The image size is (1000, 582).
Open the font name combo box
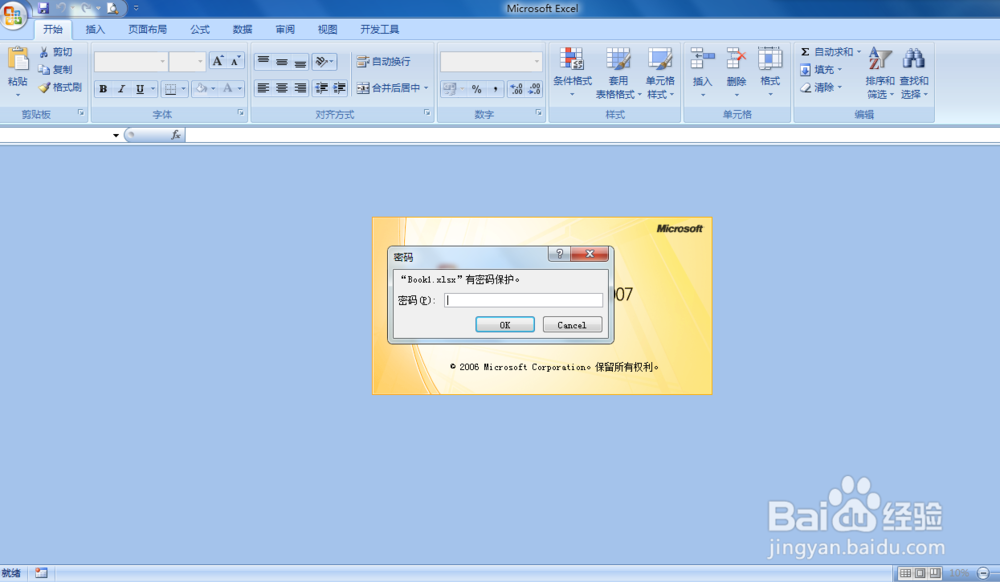click(x=131, y=61)
